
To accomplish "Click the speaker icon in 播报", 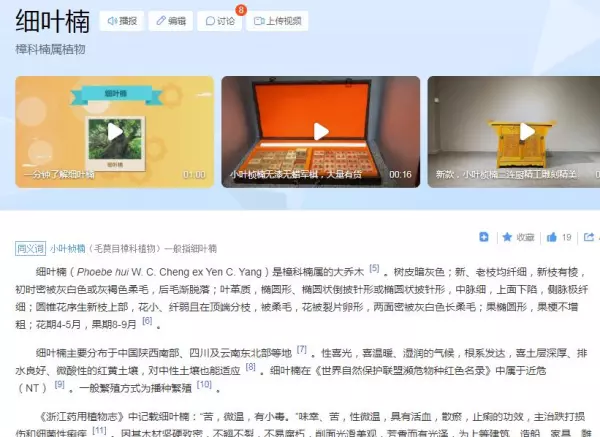I will pos(112,21).
